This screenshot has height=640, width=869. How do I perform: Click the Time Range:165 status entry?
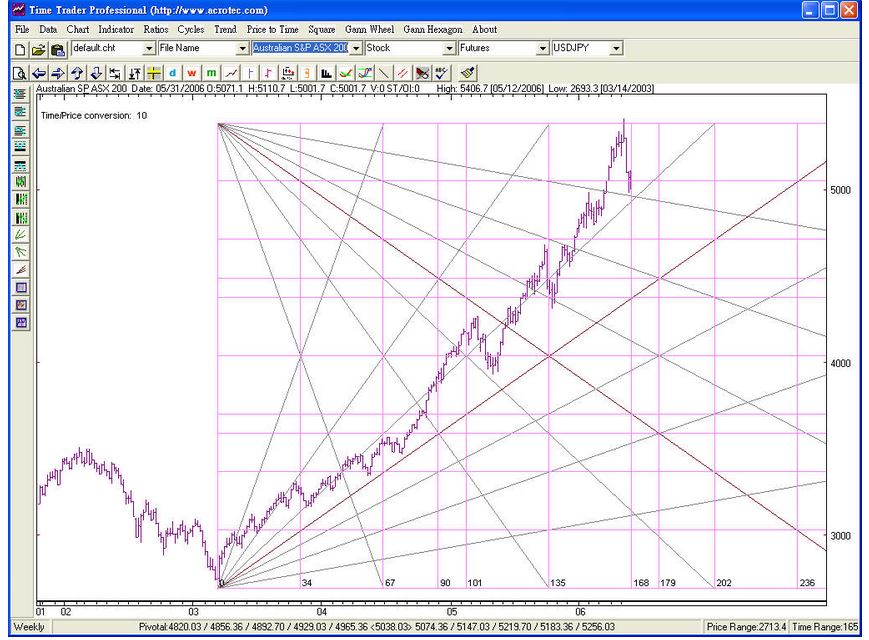tap(825, 627)
